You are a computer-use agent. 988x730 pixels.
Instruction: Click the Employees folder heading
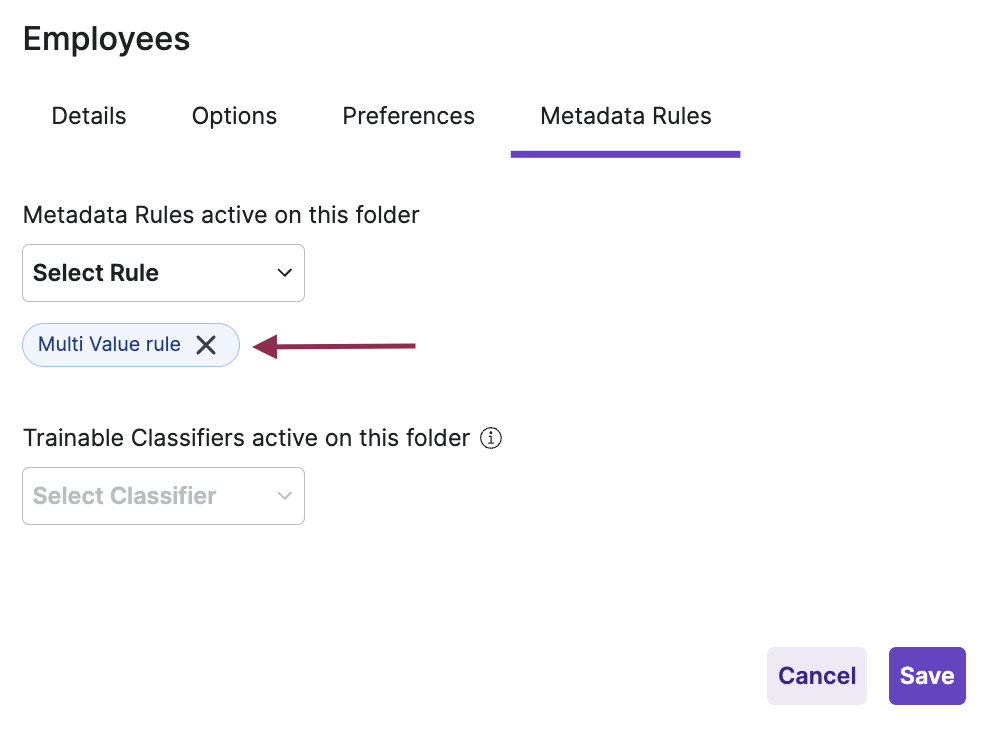click(106, 39)
